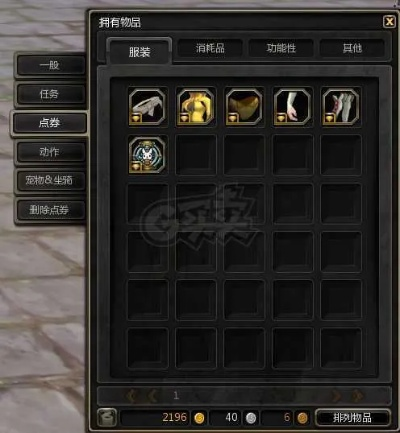The height and width of the screenshot is (433, 400).
Task: Click the yellow shorts costume item
Action: pos(244,107)
